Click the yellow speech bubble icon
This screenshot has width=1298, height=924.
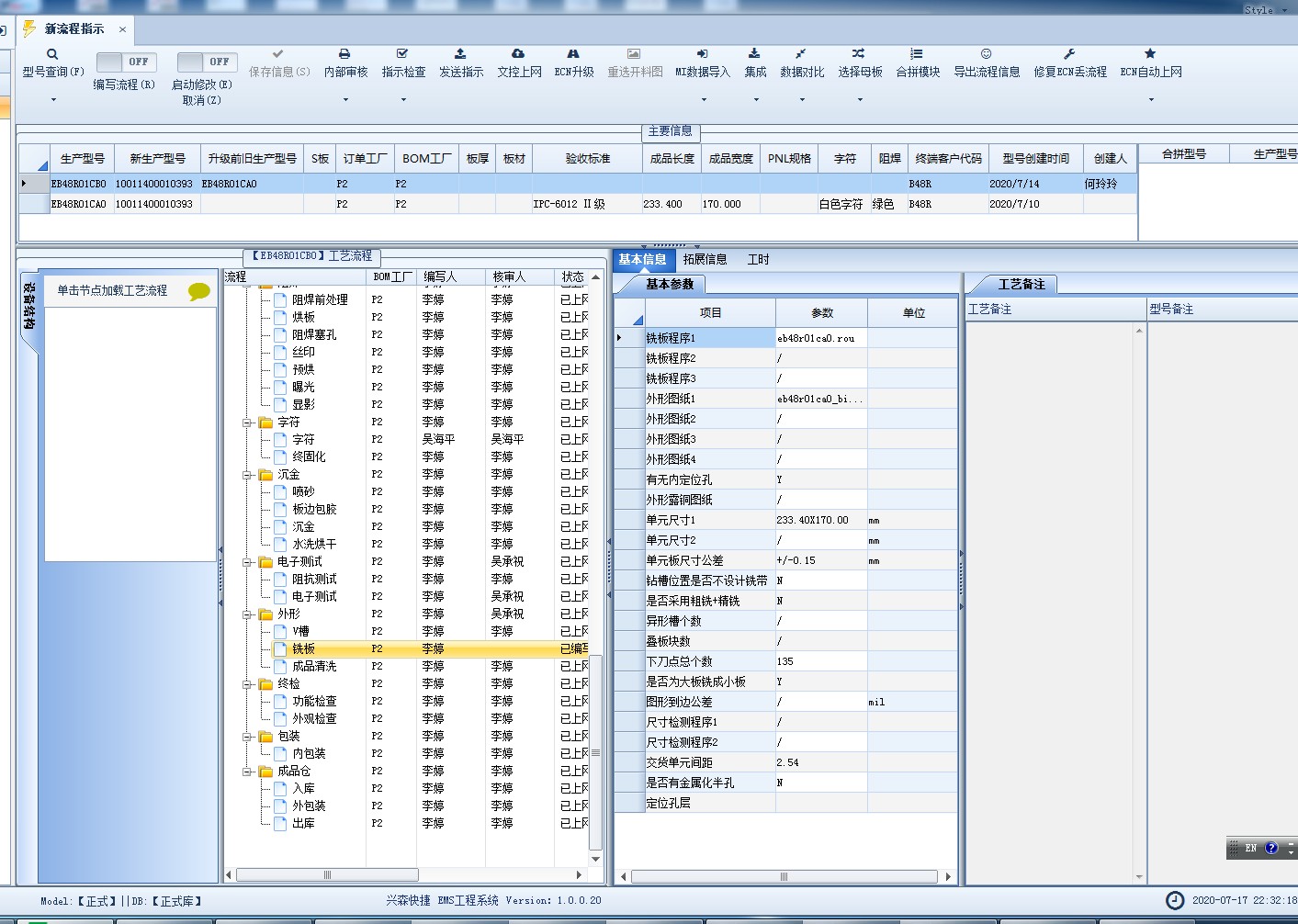pos(199,292)
